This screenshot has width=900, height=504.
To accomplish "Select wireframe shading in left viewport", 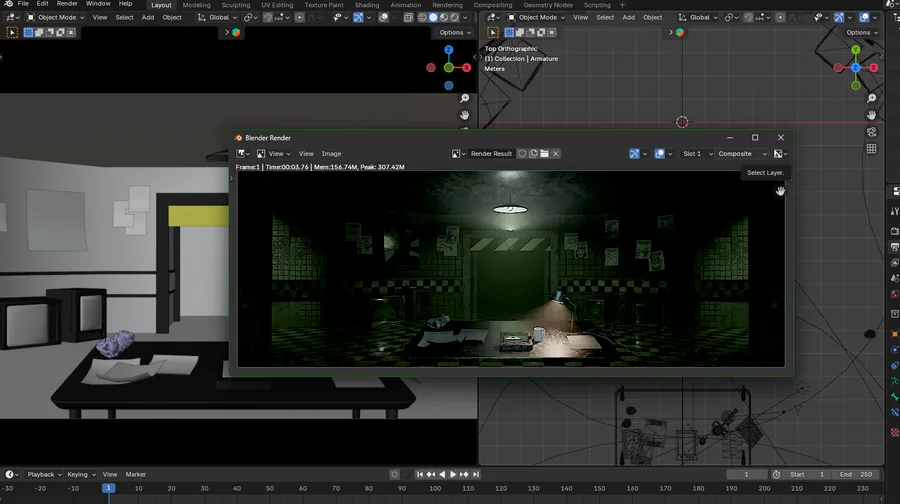I will point(422,17).
